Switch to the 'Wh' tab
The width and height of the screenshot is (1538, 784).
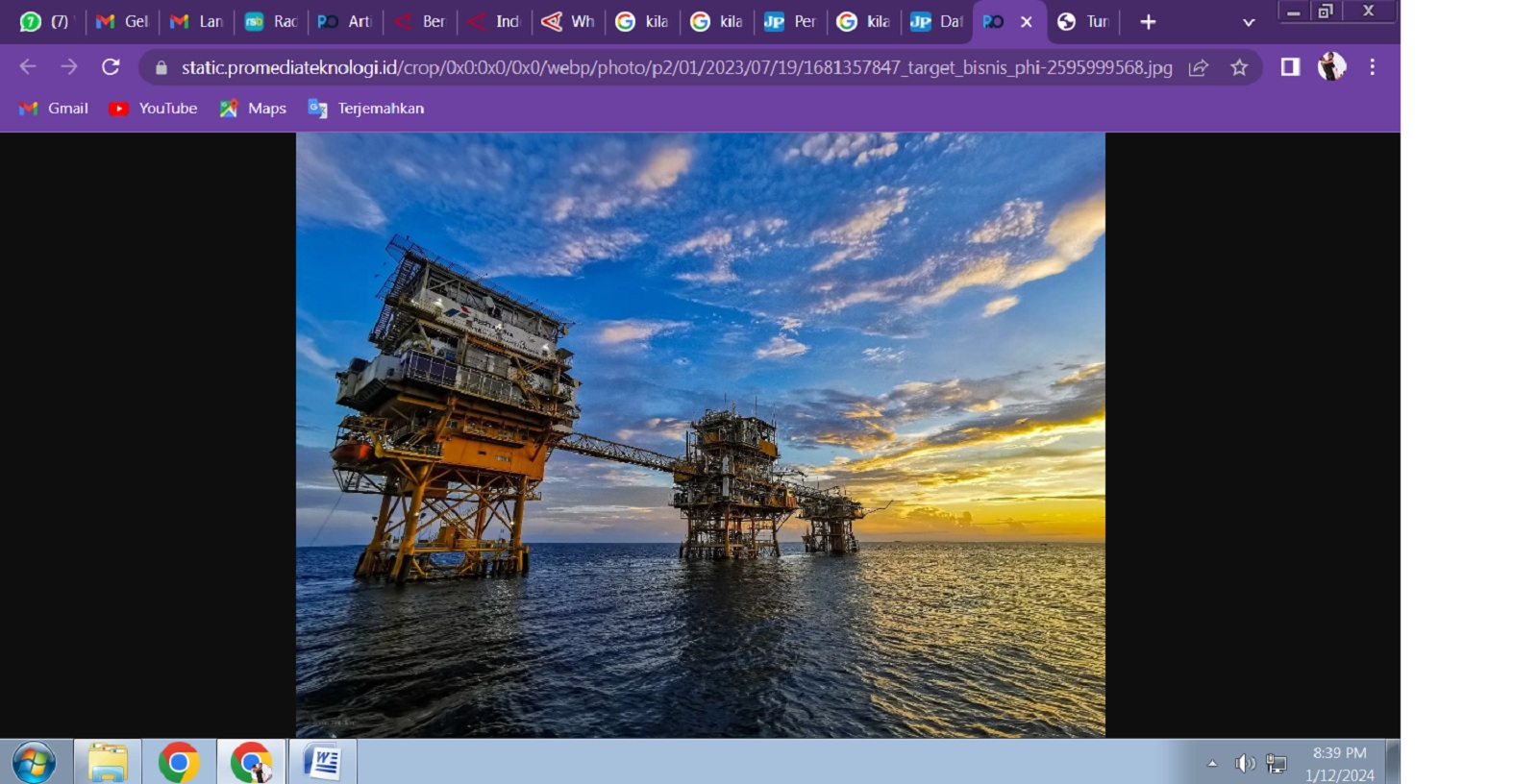pos(569,21)
